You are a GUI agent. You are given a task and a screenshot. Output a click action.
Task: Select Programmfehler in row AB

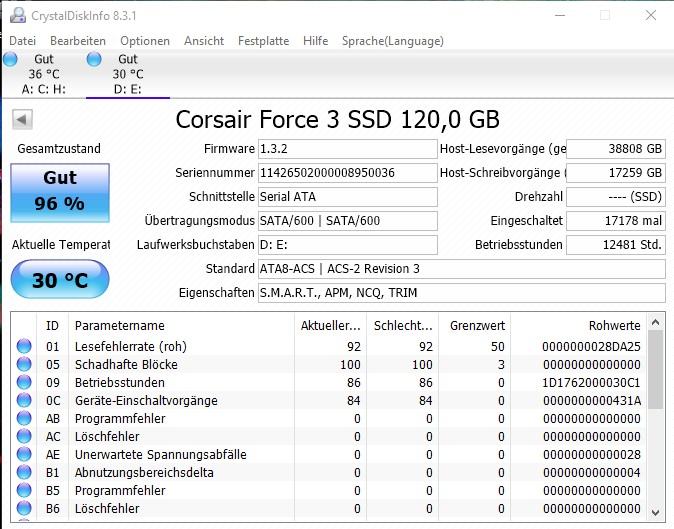(120, 419)
